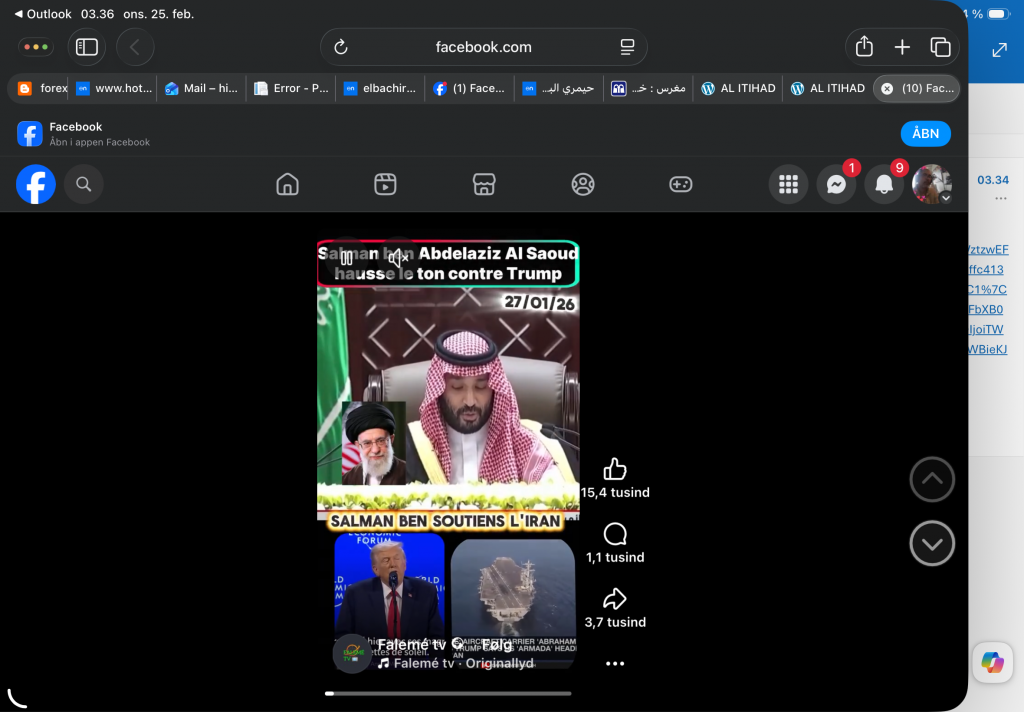Open Messenger chat icon
The image size is (1024, 712).
click(x=836, y=184)
